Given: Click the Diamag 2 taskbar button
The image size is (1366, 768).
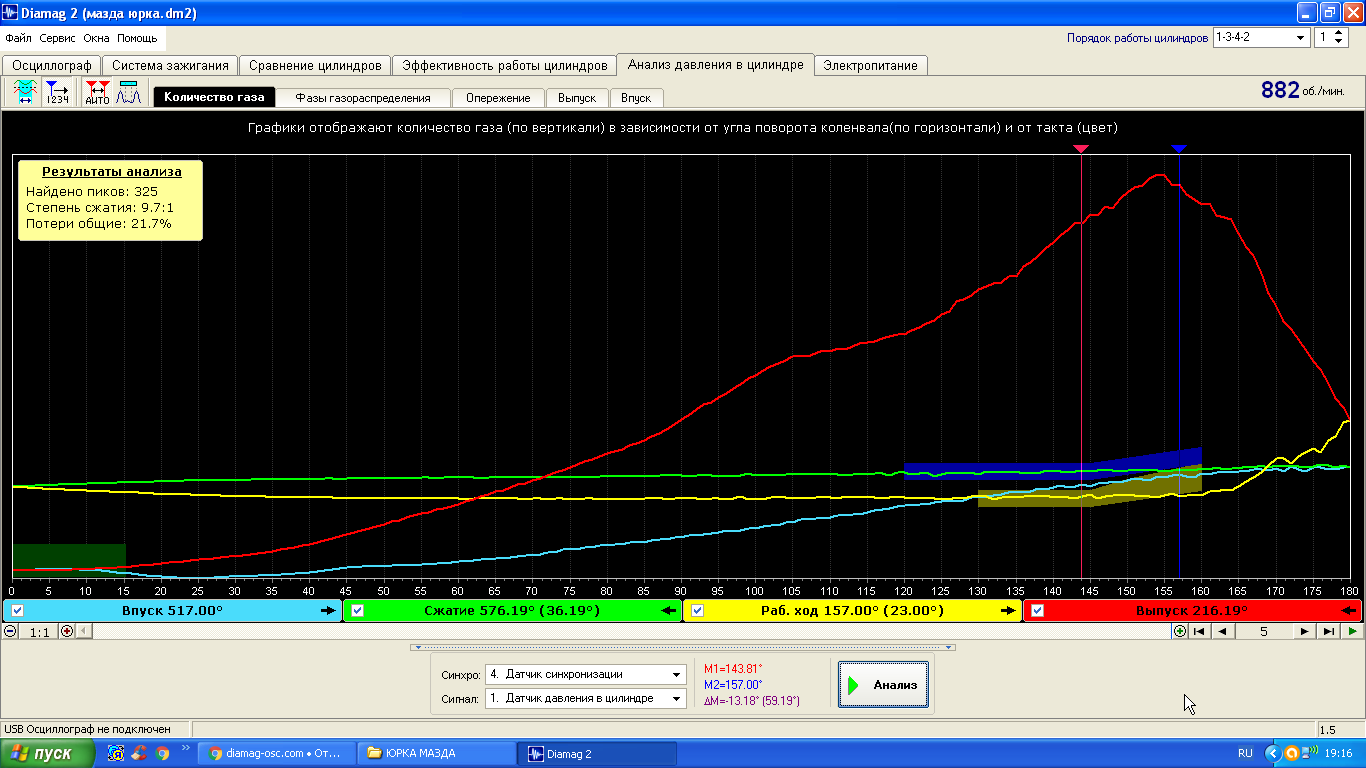Looking at the screenshot, I should [x=597, y=753].
